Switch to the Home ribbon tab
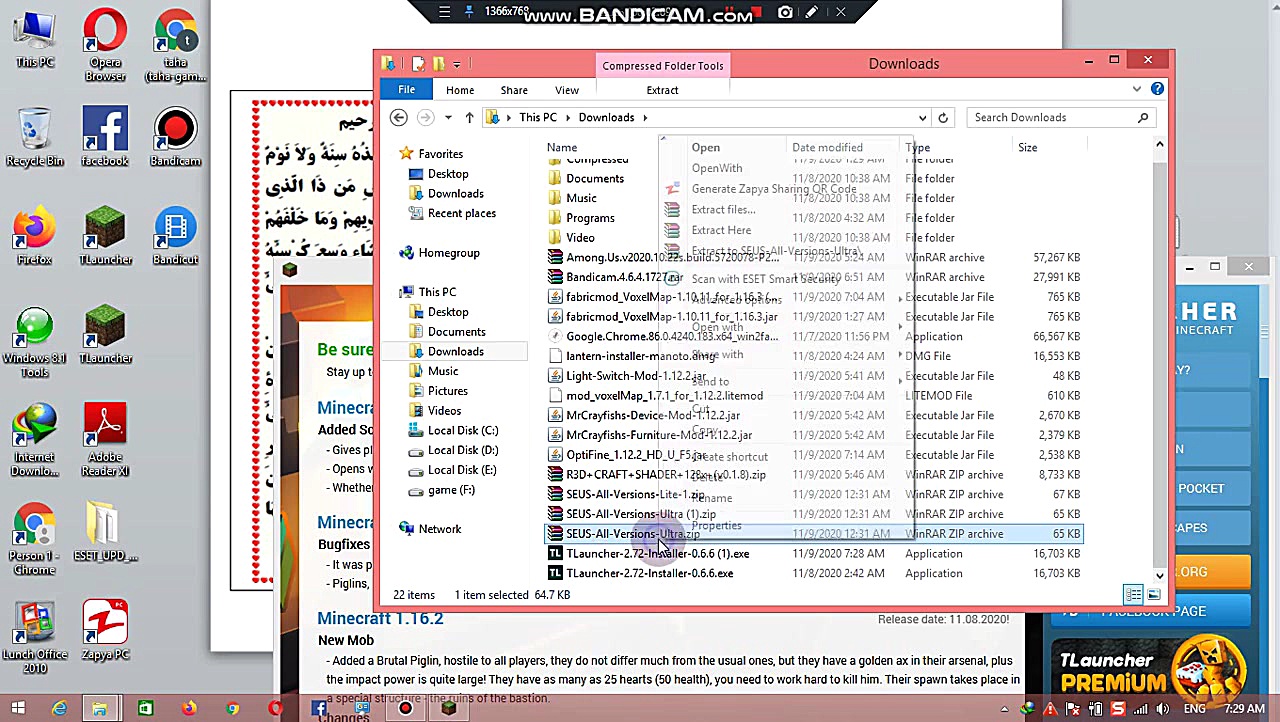This screenshot has height=722, width=1280. coord(460,90)
